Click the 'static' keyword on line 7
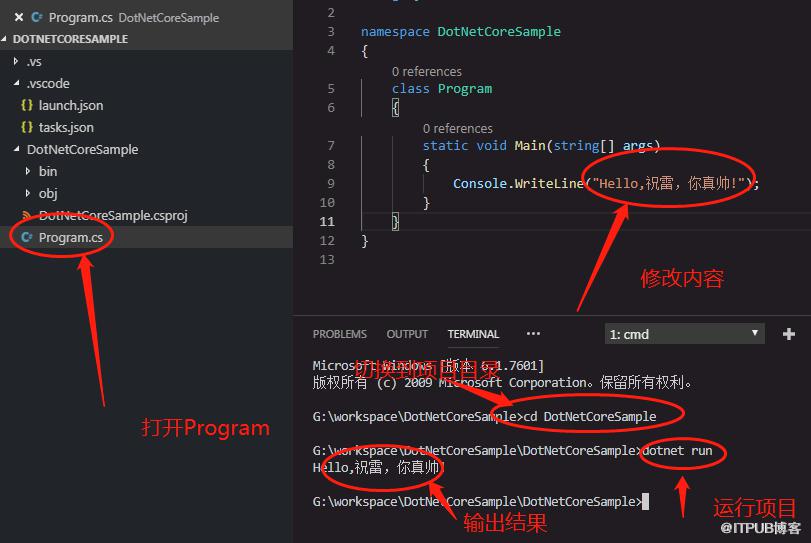 coord(445,146)
